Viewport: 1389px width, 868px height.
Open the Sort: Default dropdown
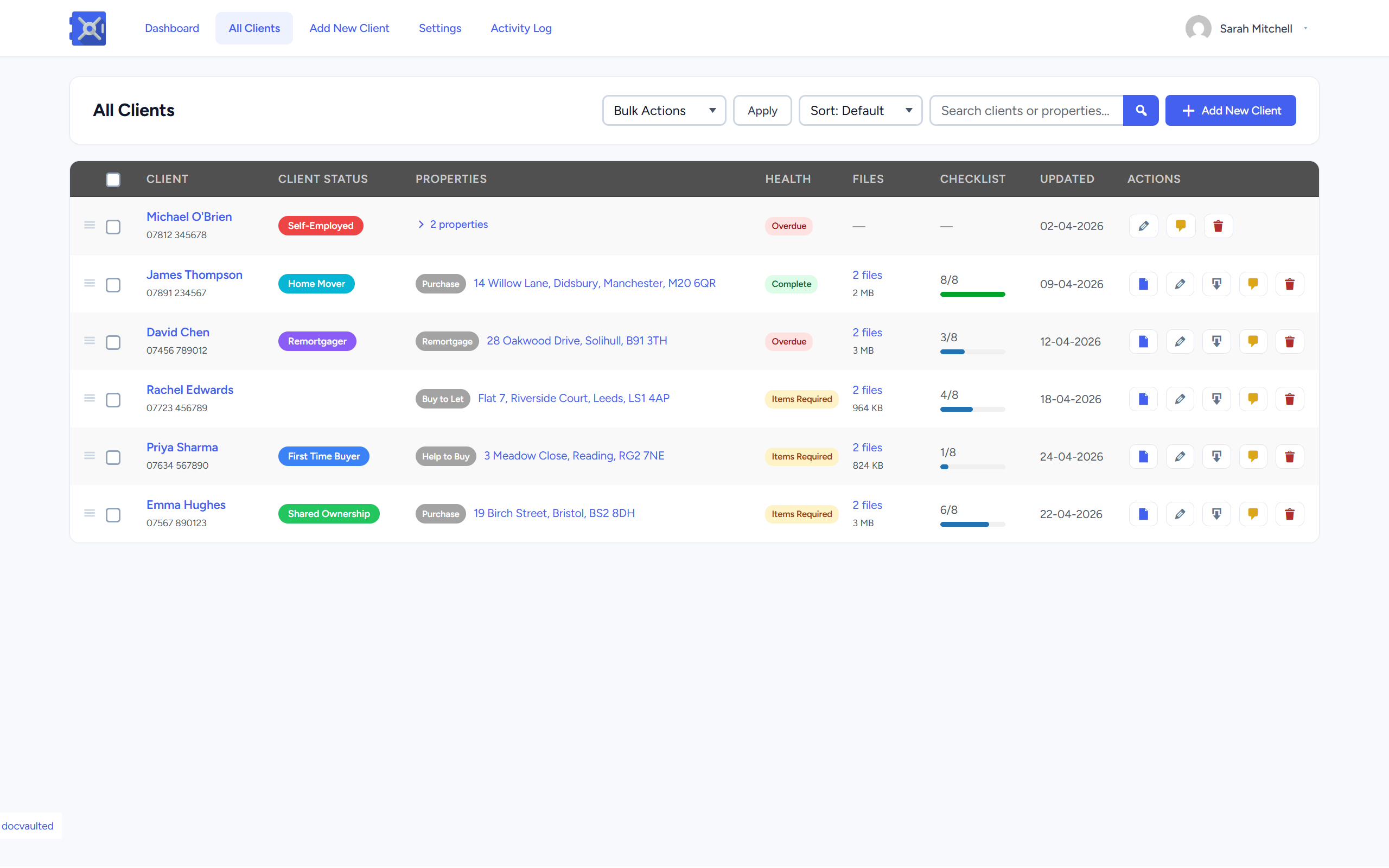pos(861,110)
